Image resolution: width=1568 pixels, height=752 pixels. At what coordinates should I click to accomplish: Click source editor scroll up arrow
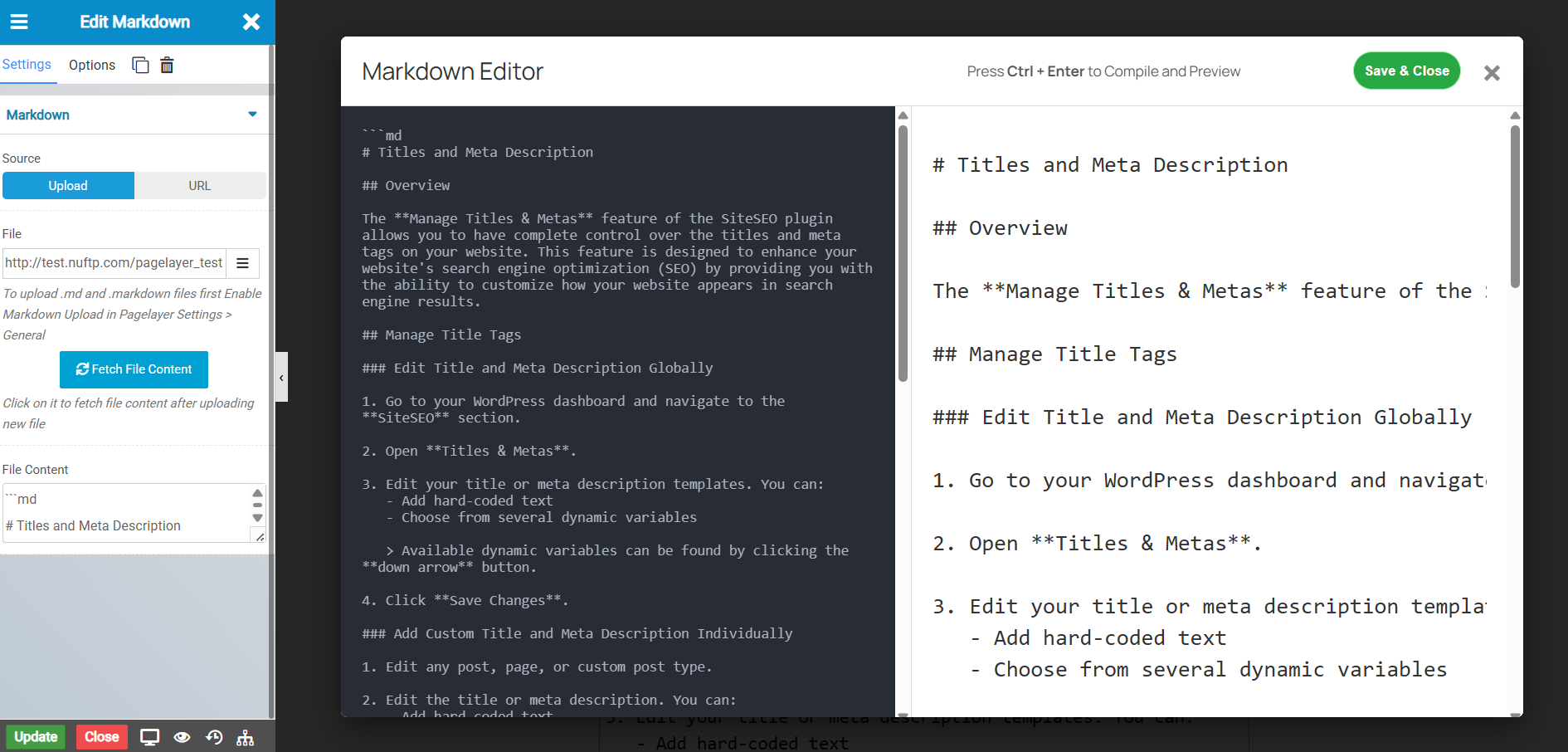pyautogui.click(x=903, y=116)
